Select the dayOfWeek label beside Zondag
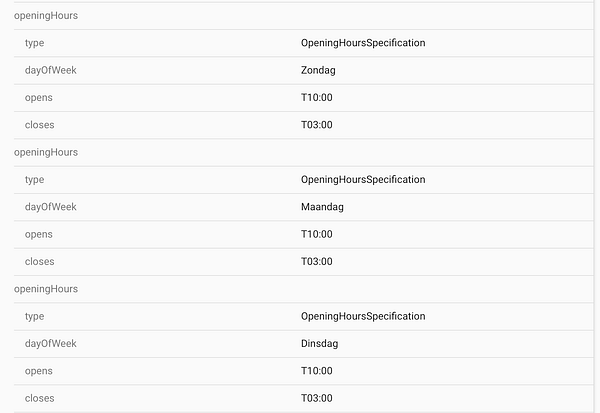 (x=50, y=71)
